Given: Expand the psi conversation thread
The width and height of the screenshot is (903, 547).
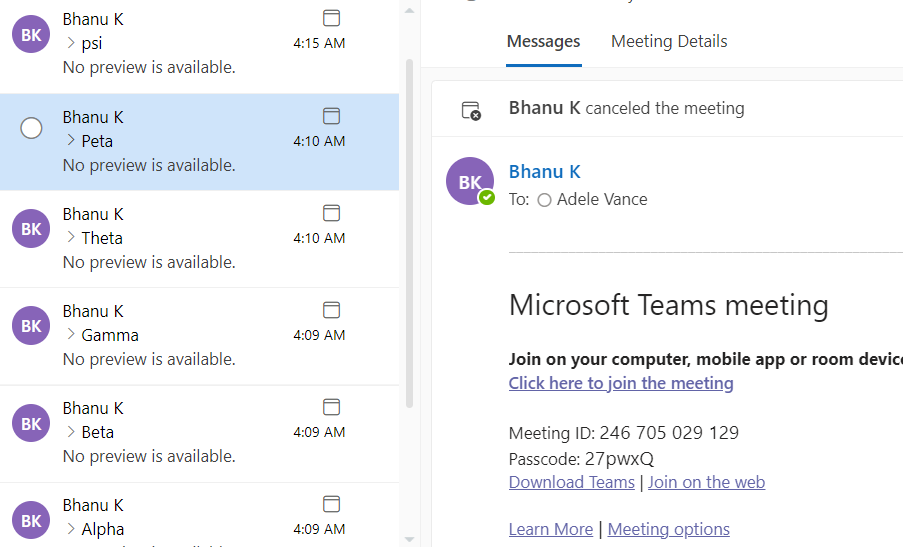Looking at the screenshot, I should [71, 43].
